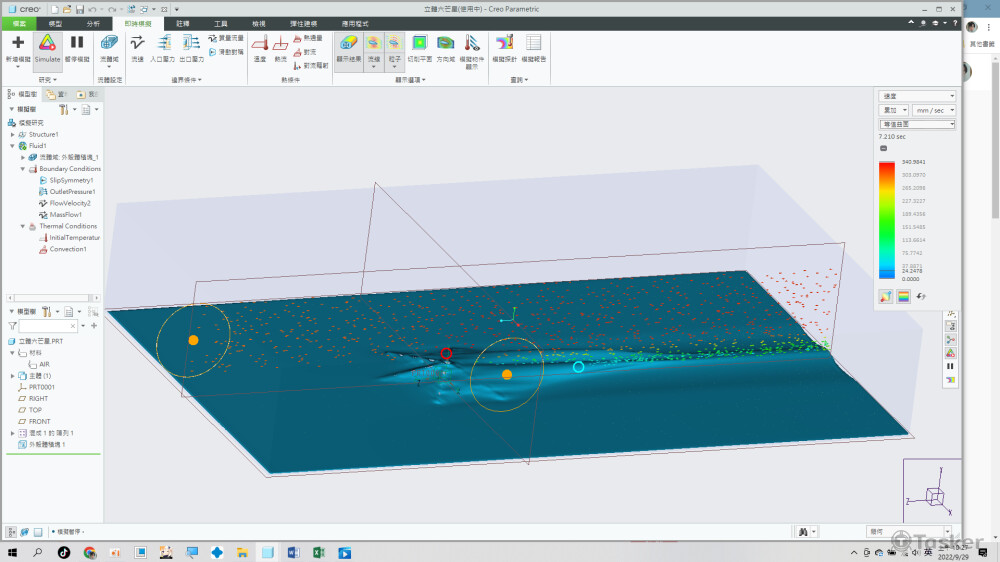This screenshot has width=1000, height=562.
Task: Expand the Structure1 tree node
Action: pyautogui.click(x=12, y=134)
